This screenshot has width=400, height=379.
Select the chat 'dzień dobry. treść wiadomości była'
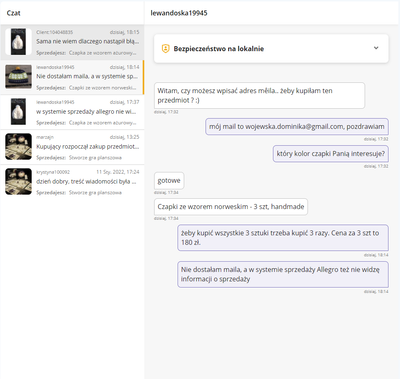click(72, 182)
